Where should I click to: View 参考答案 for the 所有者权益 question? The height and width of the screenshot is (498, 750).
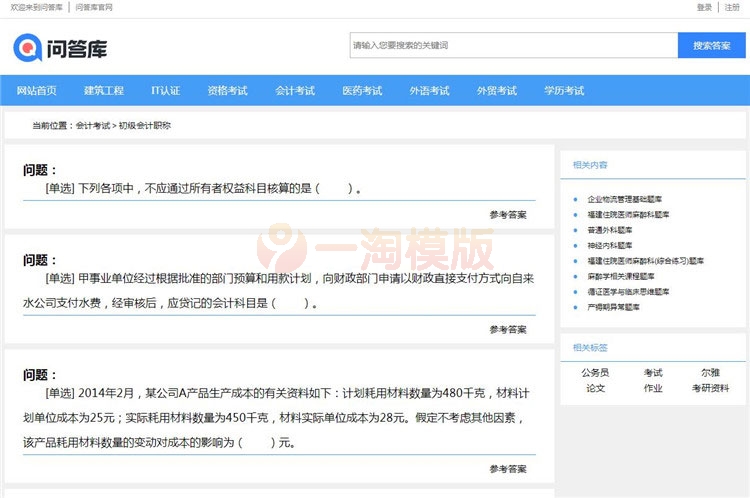point(508,215)
